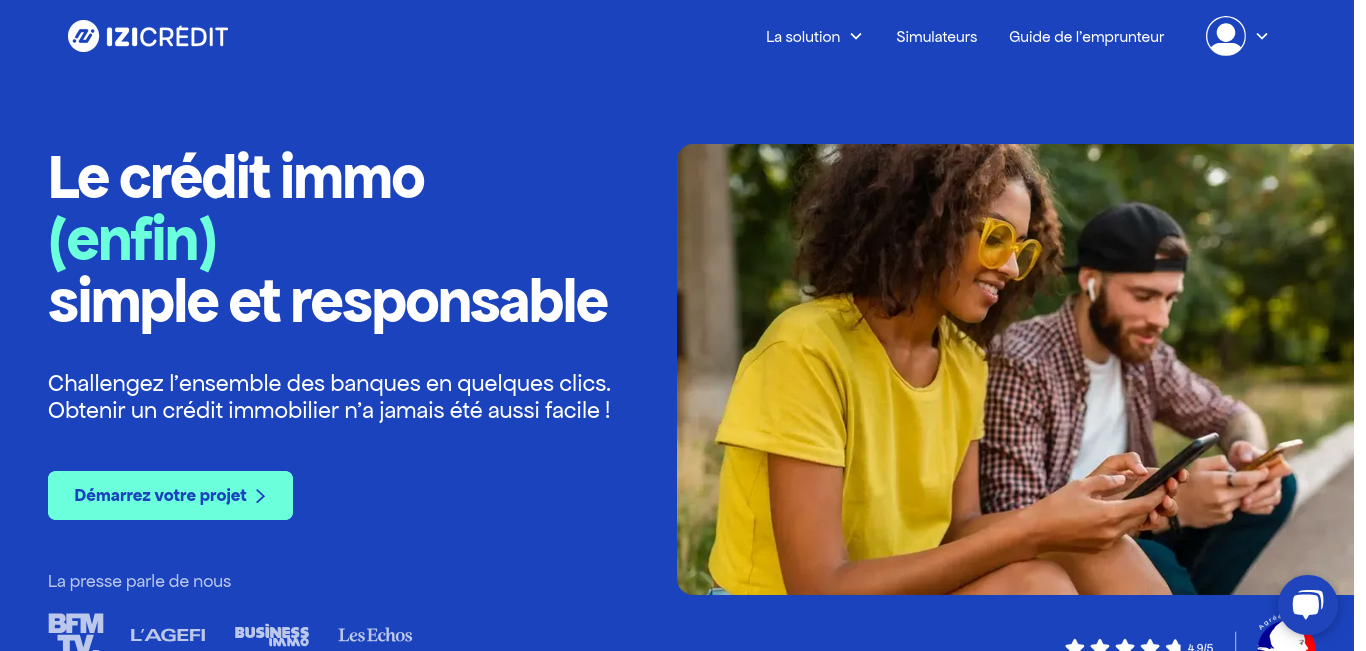
Task: Click the La presse parle de nous label
Action: coord(139,581)
